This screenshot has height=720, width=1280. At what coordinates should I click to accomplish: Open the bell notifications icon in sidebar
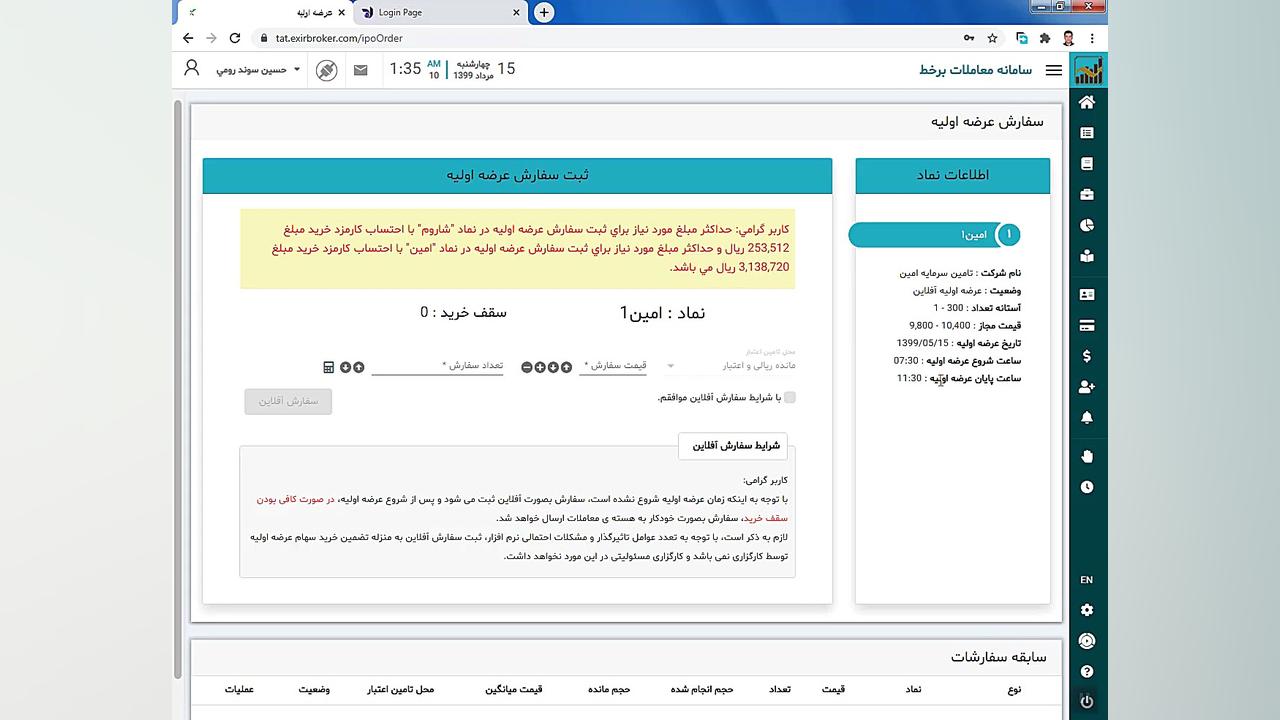(x=1087, y=417)
